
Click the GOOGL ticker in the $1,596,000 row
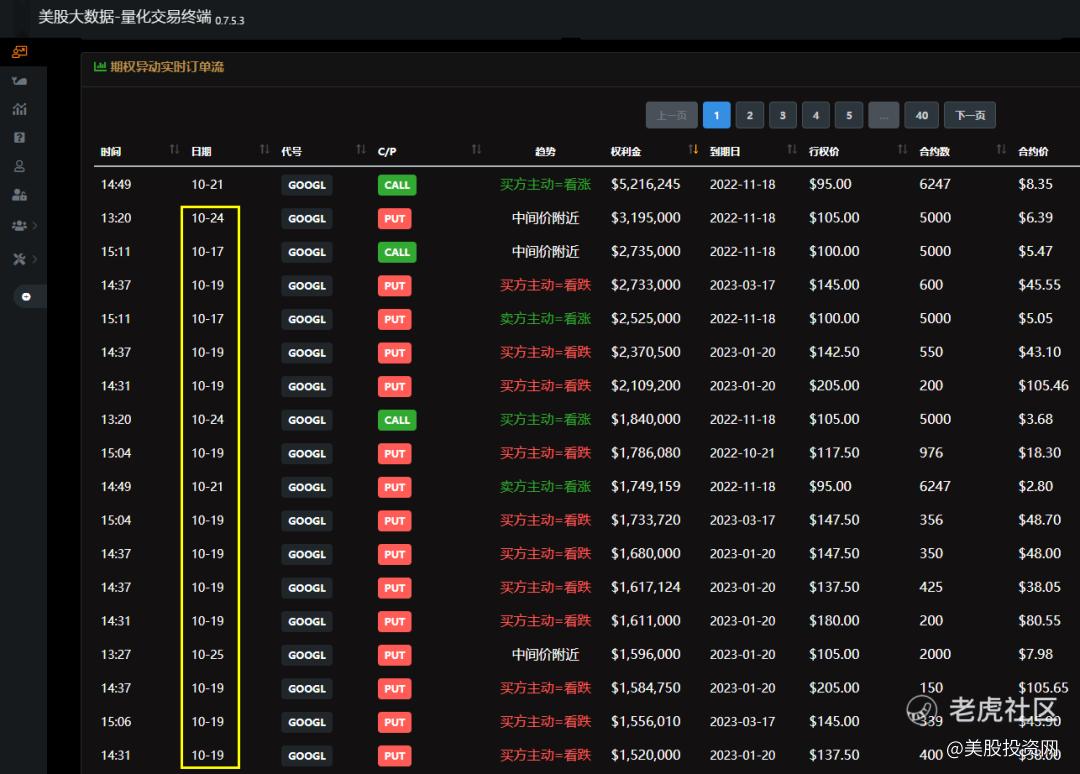tap(307, 655)
